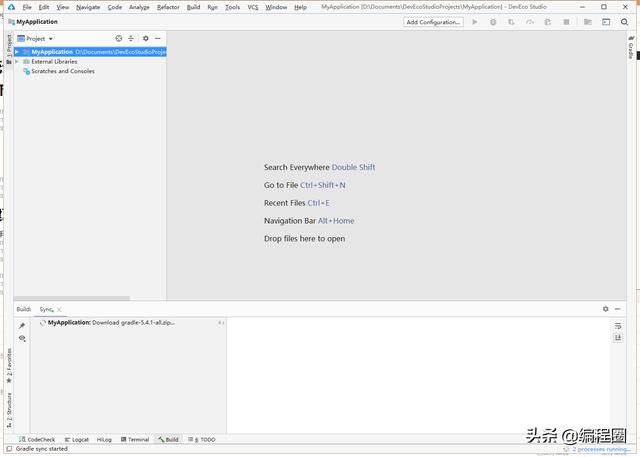Open the Window menu
The height and width of the screenshot is (457, 640).
tap(276, 7)
